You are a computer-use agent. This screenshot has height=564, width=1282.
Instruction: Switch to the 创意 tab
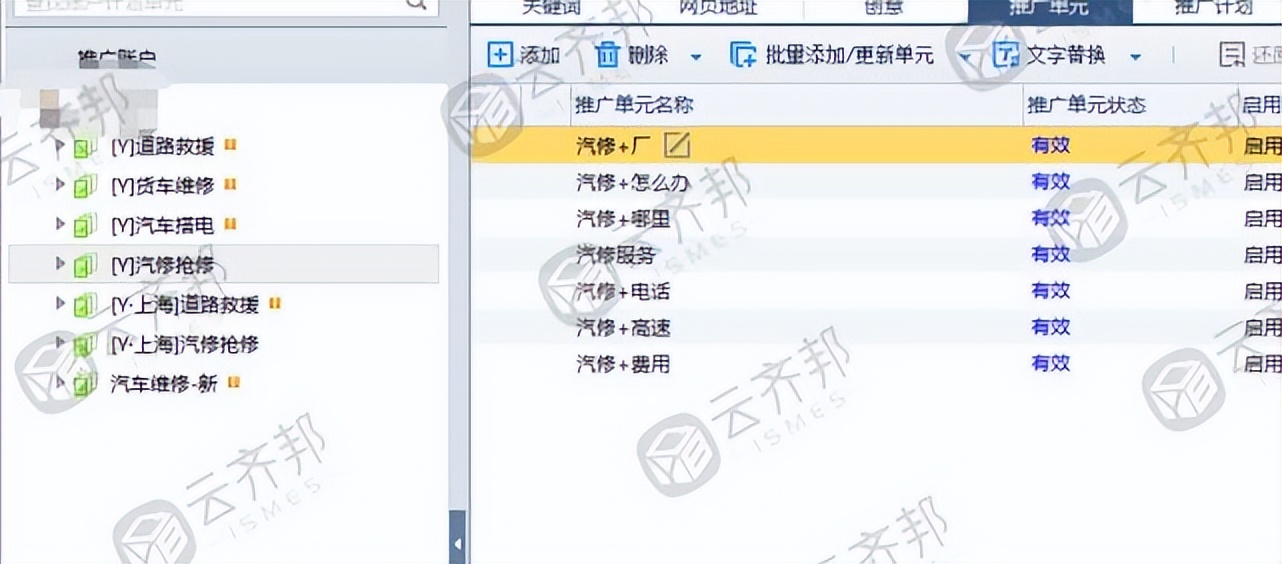[884, 9]
